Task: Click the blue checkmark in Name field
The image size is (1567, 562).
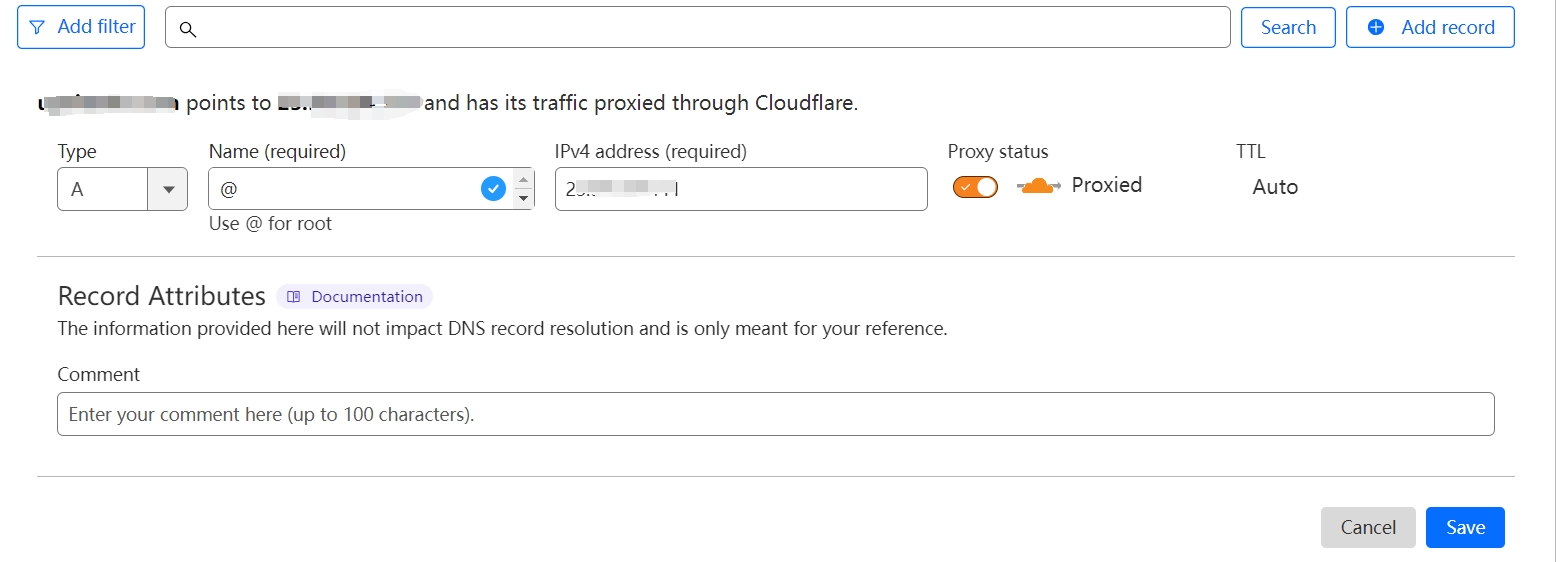Action: (x=493, y=188)
